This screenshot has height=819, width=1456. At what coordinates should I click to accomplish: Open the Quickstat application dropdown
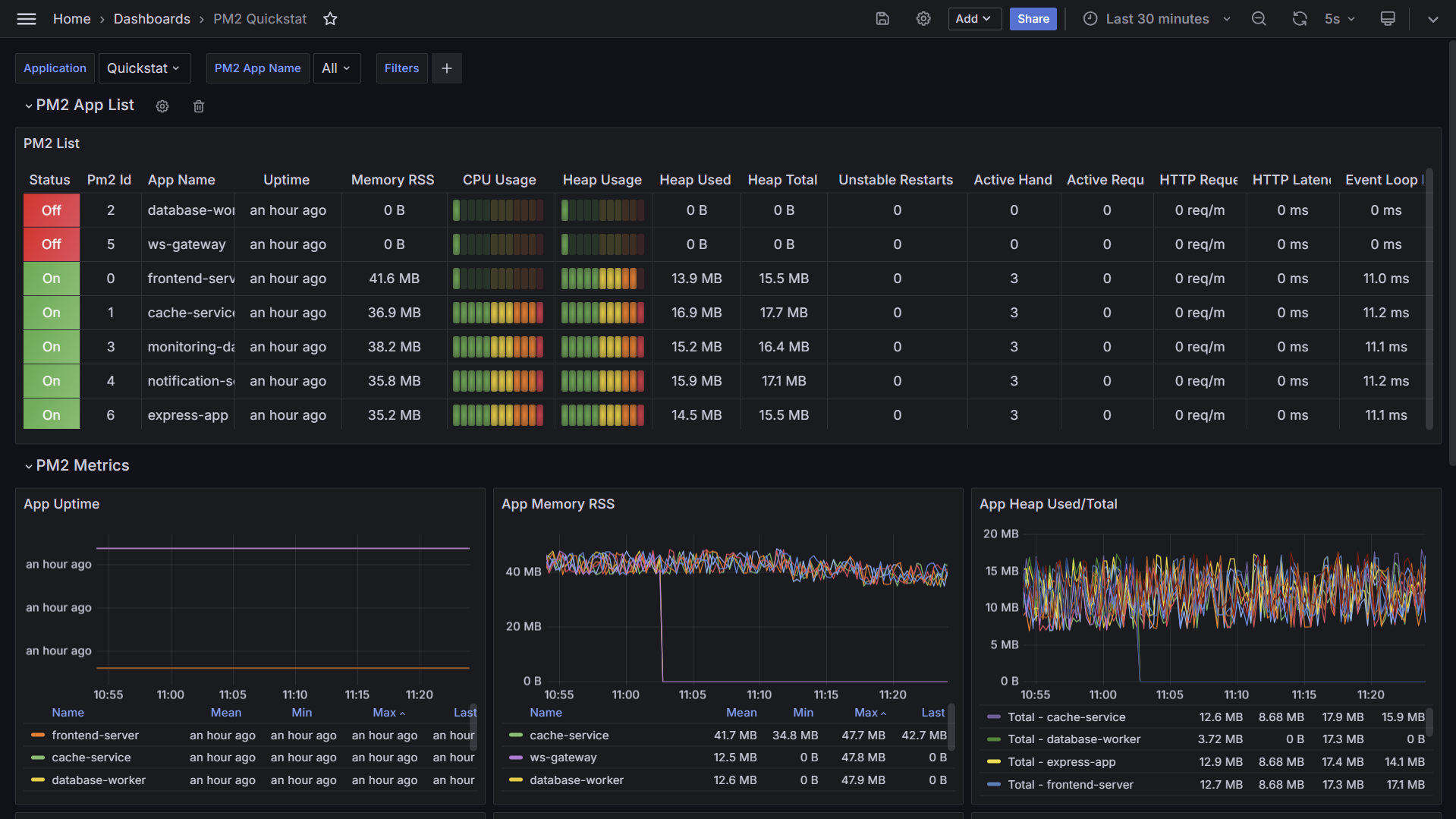(x=144, y=68)
